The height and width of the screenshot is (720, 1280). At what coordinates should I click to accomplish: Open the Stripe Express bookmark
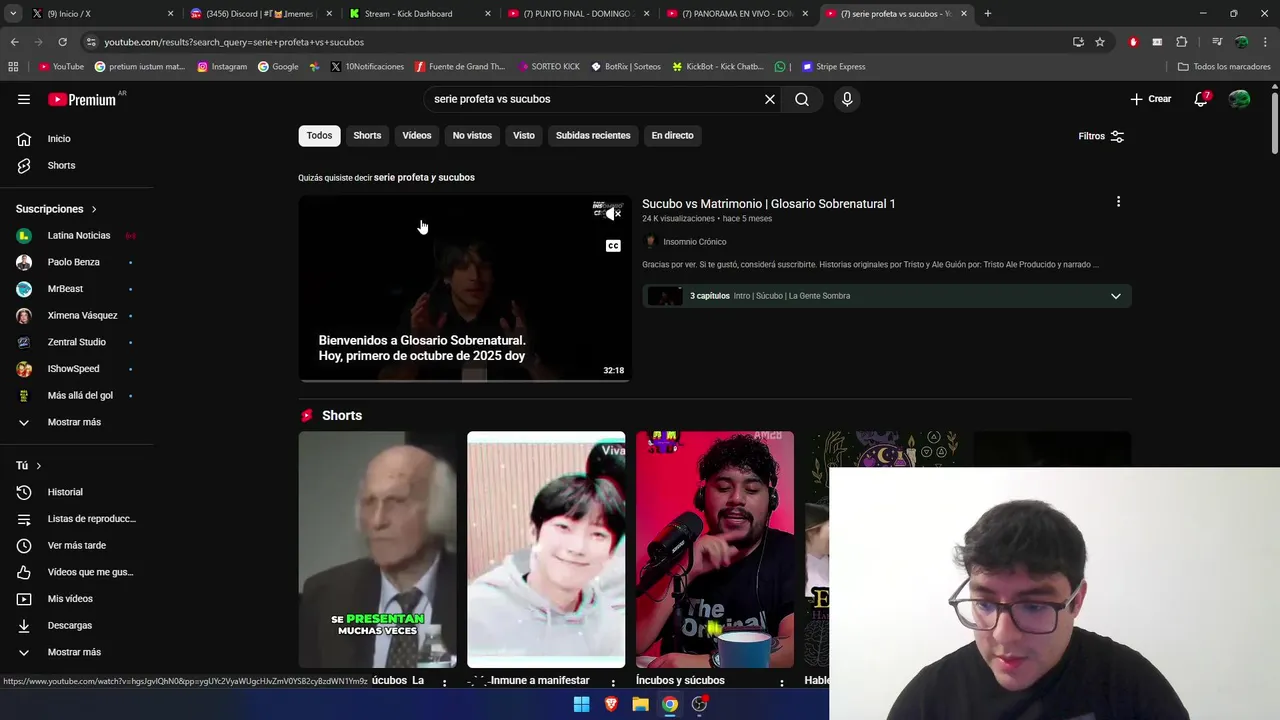coord(833,67)
